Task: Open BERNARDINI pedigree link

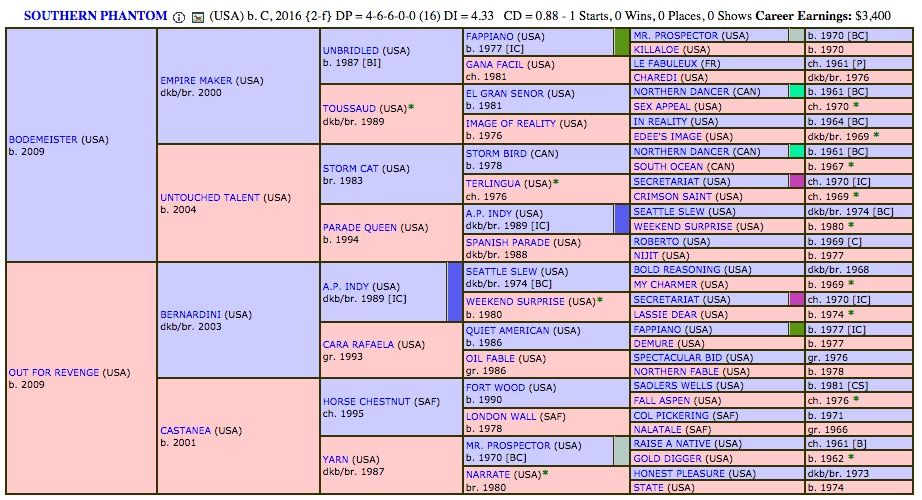Action: click(191, 315)
